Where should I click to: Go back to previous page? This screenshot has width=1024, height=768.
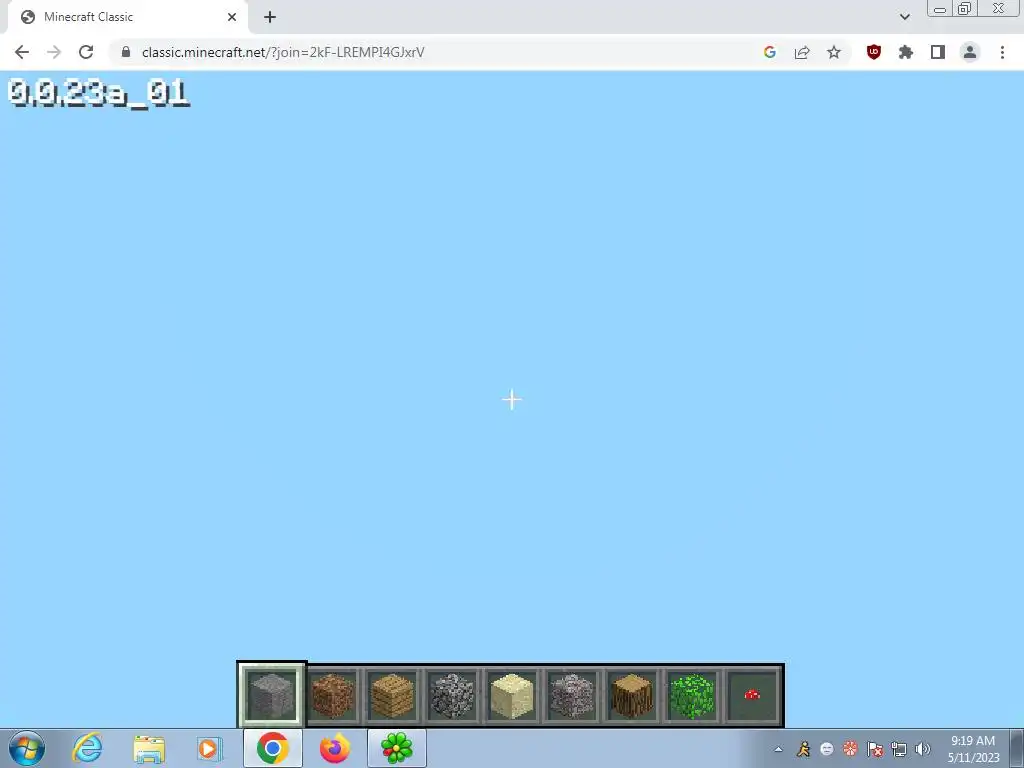point(22,52)
